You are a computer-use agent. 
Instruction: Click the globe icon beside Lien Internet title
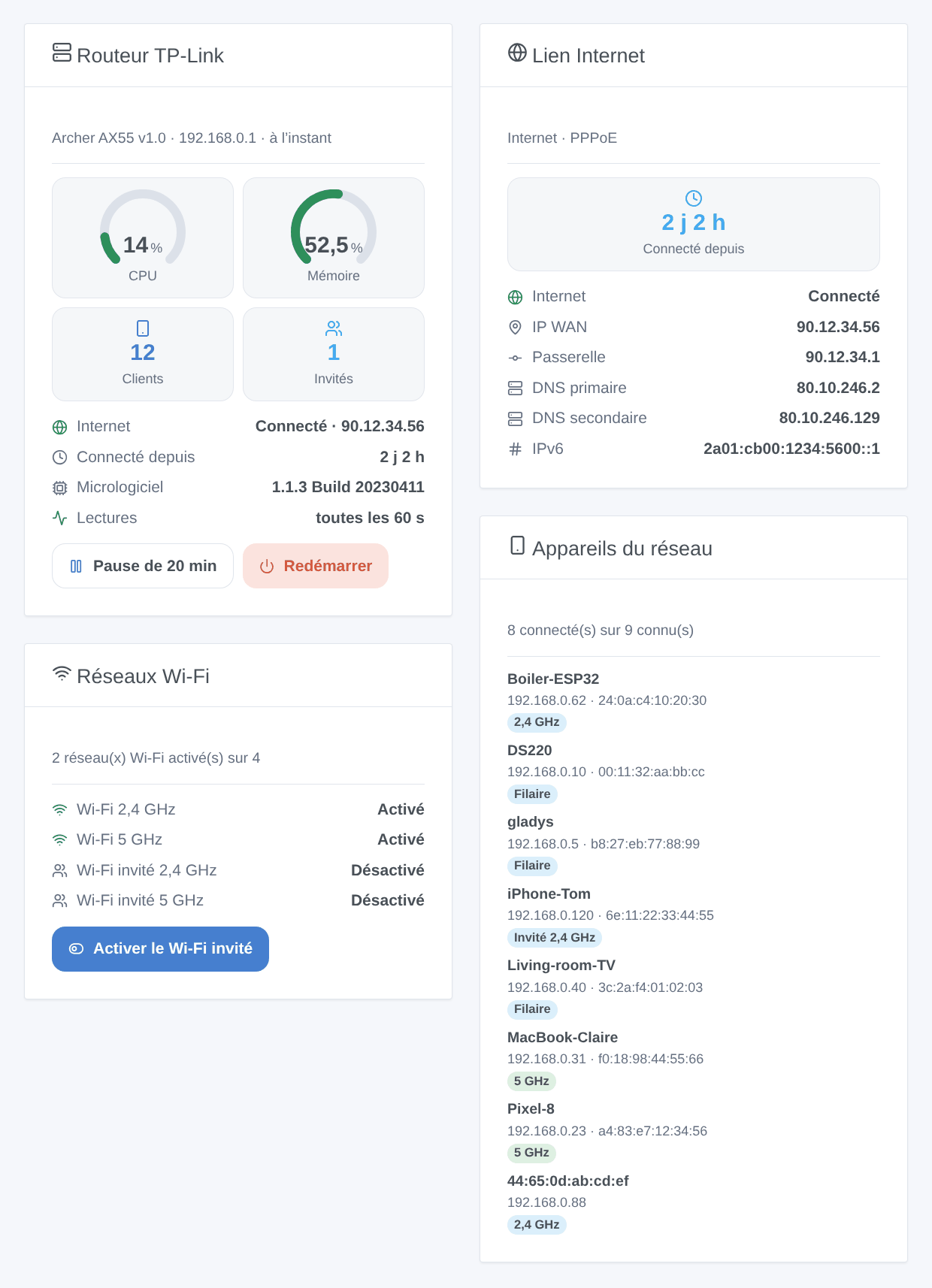pos(517,53)
